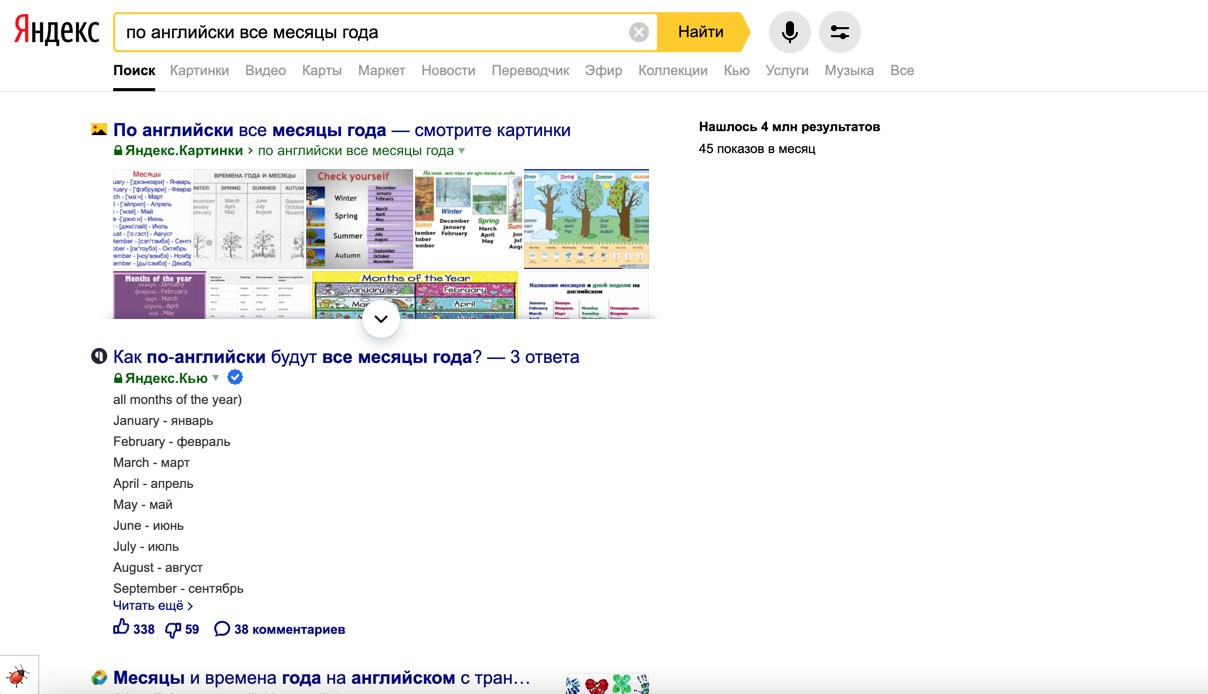Switch to the Маркет tab

pyautogui.click(x=381, y=70)
